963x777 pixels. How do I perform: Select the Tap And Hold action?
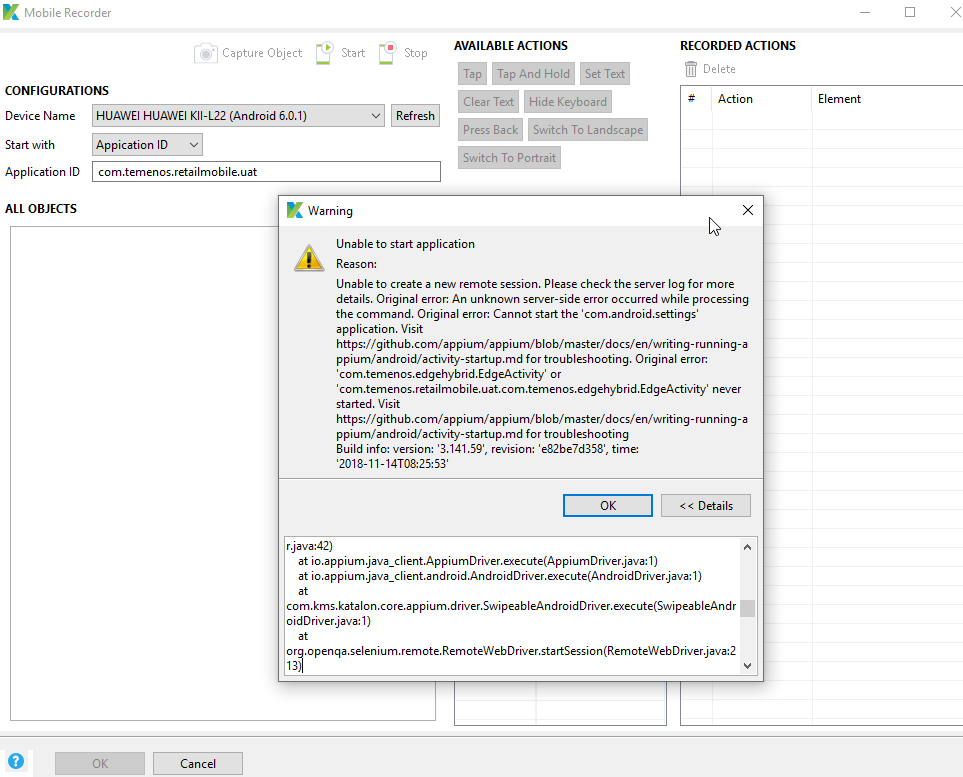pyautogui.click(x=533, y=73)
